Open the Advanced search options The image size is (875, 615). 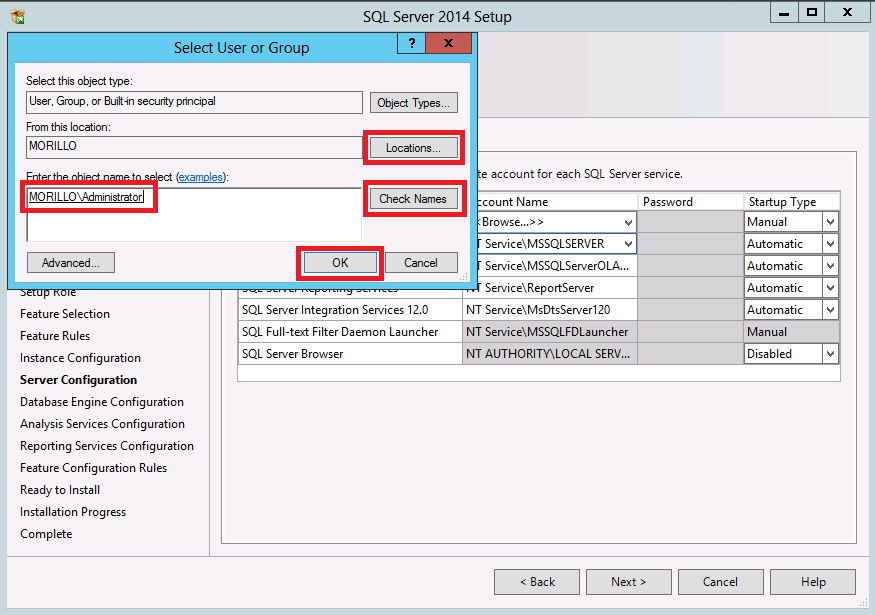[71, 263]
